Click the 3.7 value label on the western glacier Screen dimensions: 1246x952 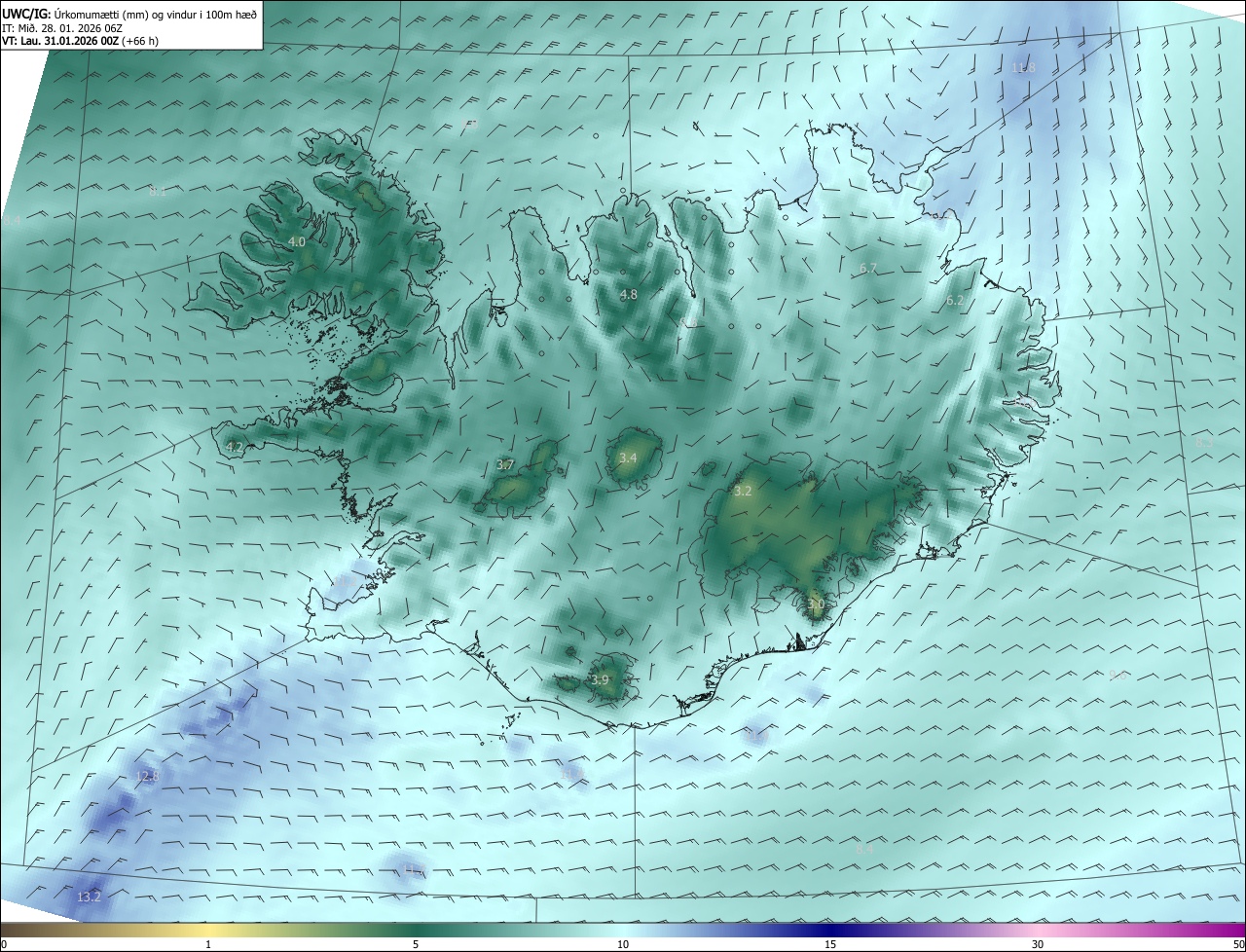[x=504, y=465]
